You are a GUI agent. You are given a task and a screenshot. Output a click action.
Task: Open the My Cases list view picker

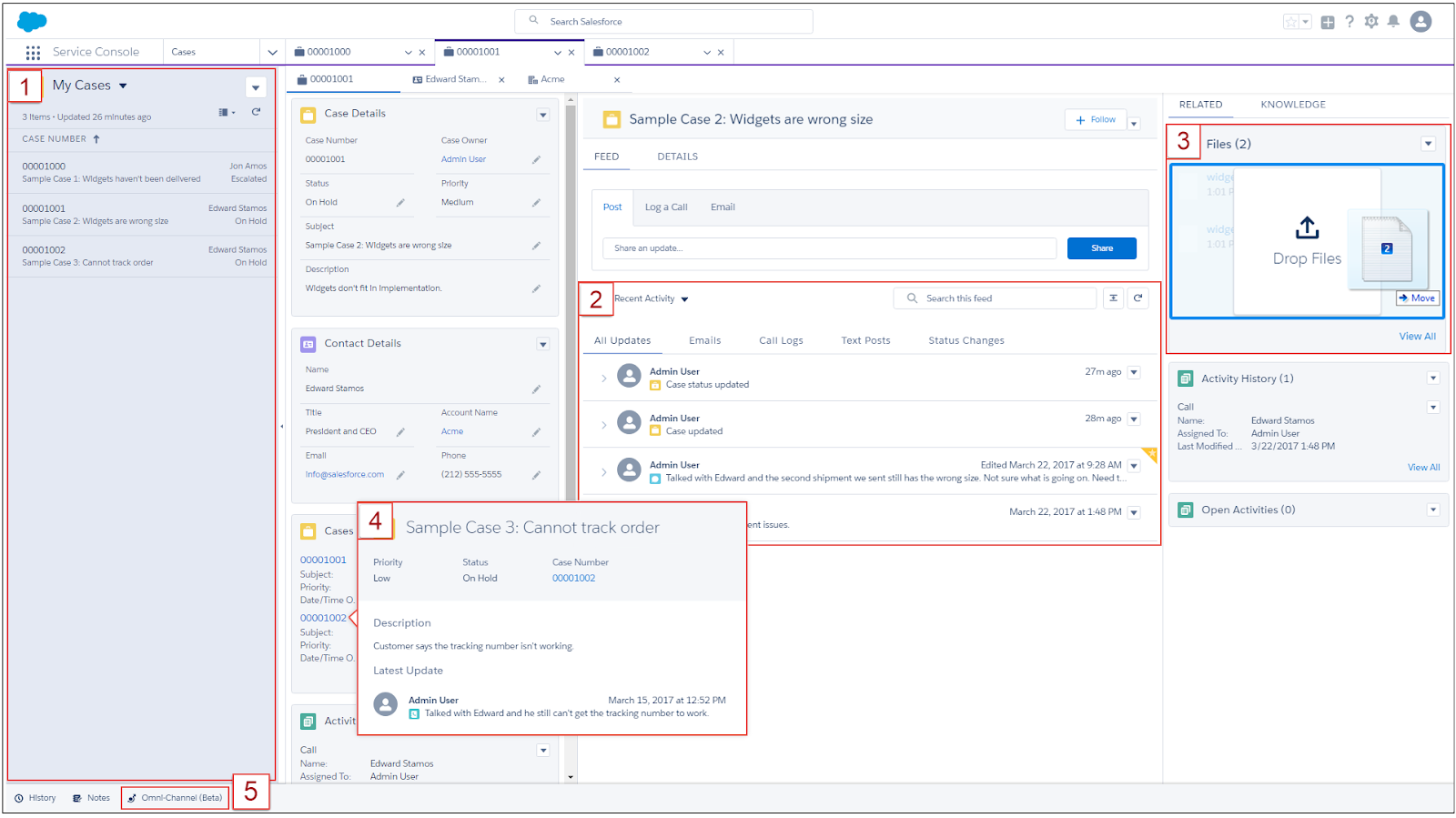click(123, 86)
